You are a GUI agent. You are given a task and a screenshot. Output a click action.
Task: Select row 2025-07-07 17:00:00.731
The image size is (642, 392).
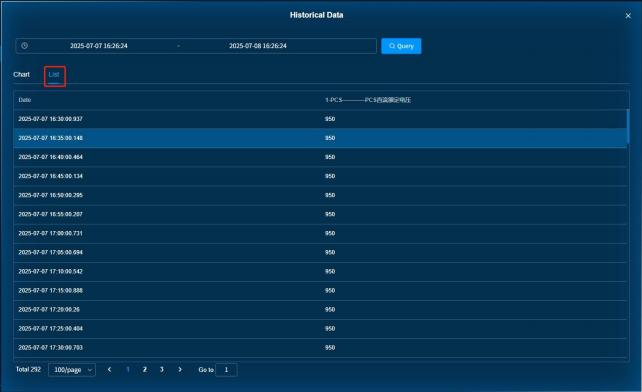click(320, 233)
